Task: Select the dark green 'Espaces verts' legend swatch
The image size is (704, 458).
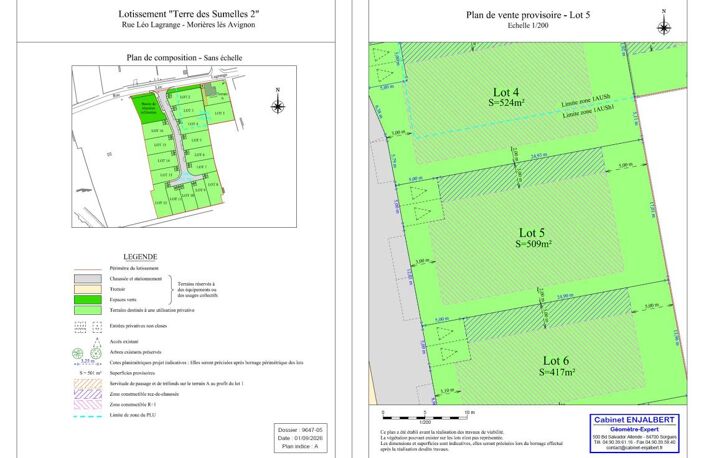Action: pyautogui.click(x=88, y=299)
